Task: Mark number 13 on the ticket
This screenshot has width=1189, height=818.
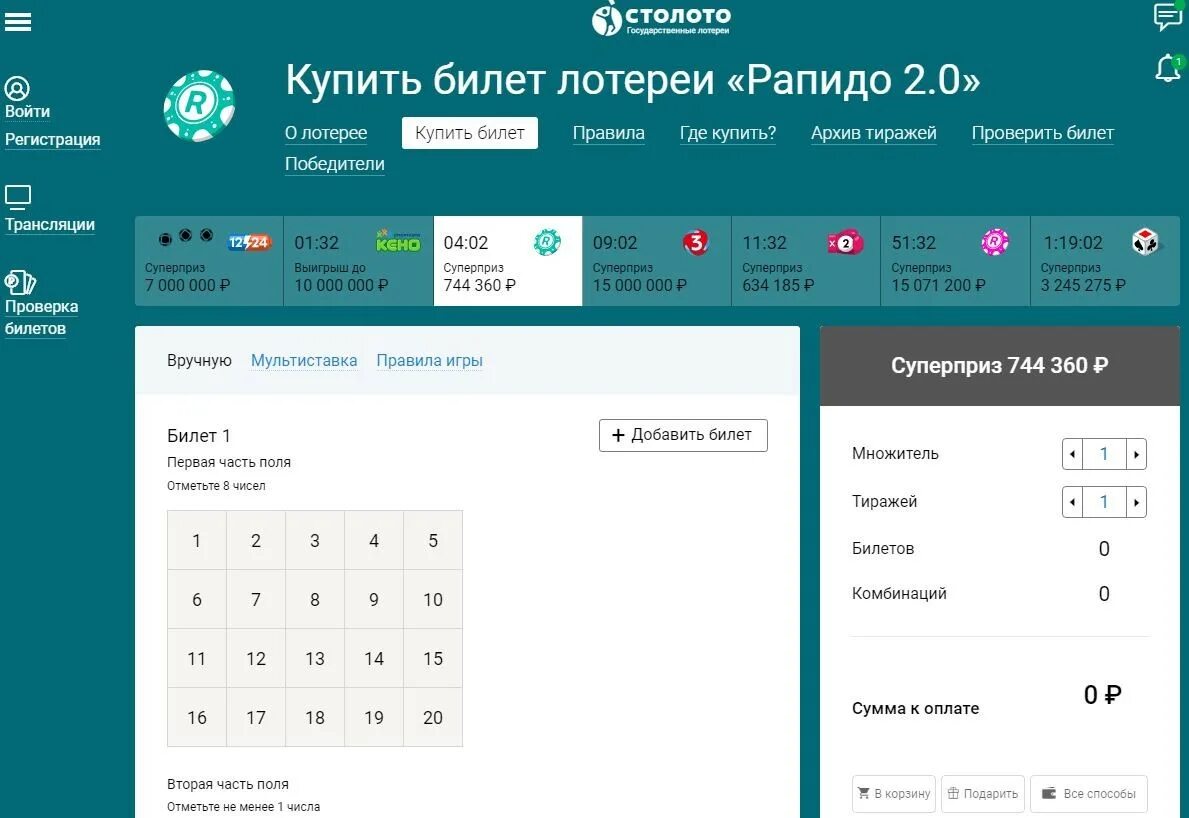Action: tap(315, 659)
